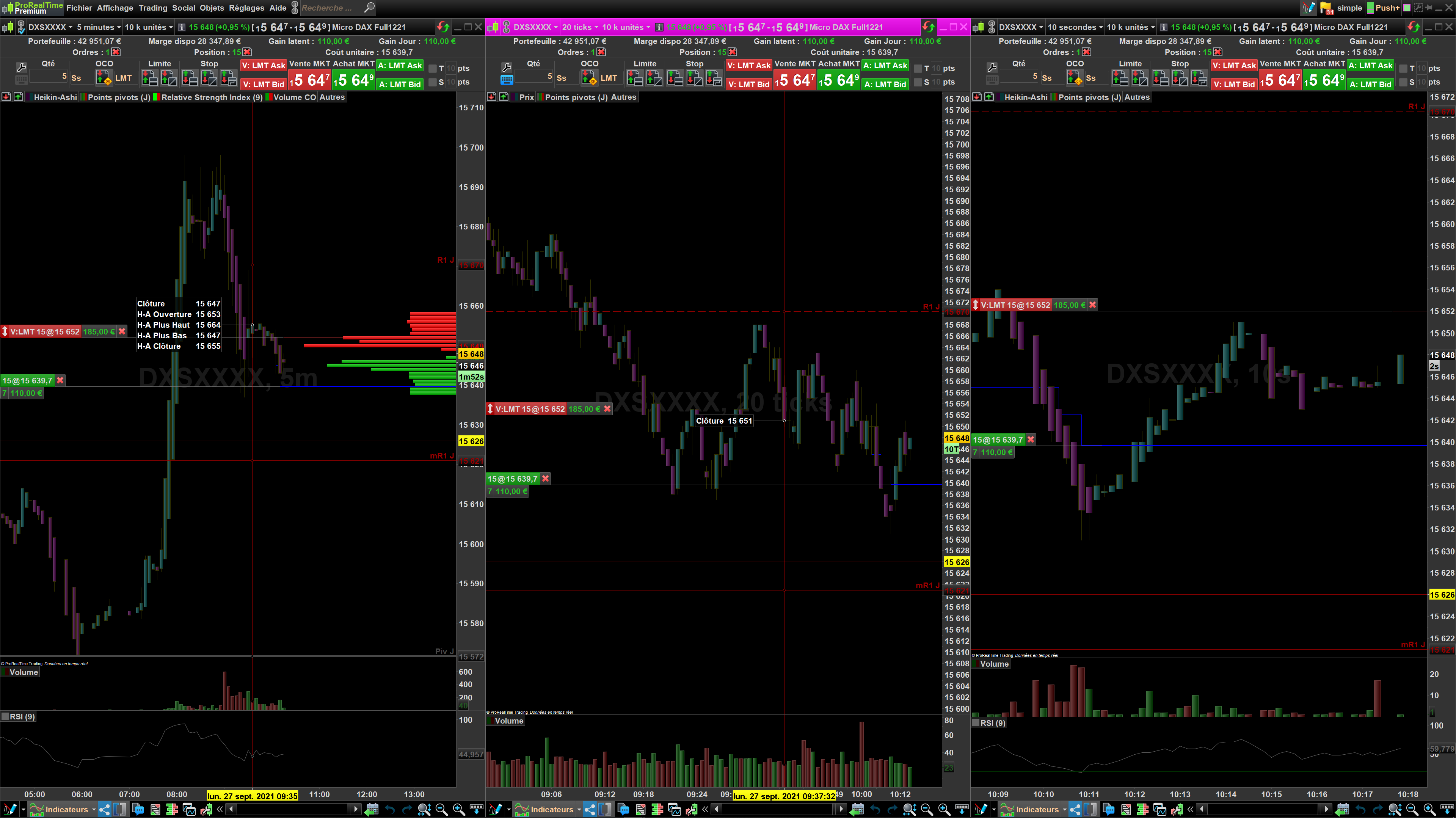
Task: Click order book icon in left bottom toolbar
Action: pos(172,810)
